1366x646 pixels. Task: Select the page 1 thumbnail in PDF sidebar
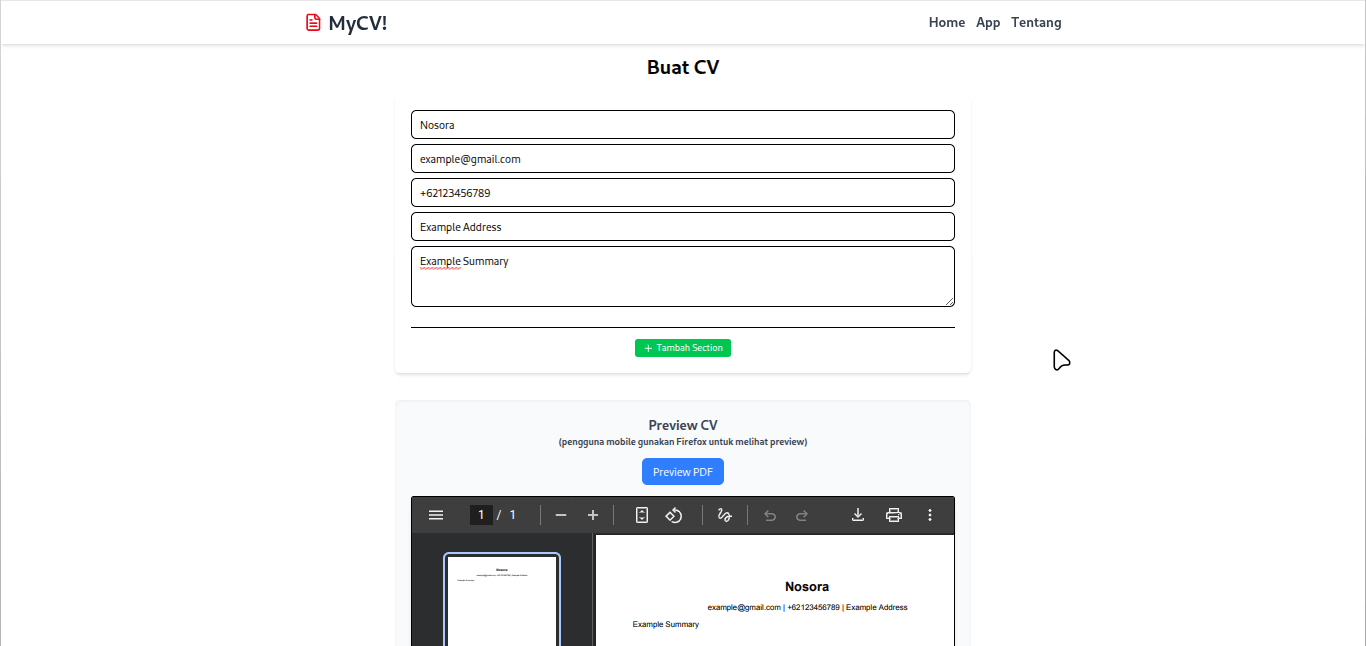(x=502, y=600)
